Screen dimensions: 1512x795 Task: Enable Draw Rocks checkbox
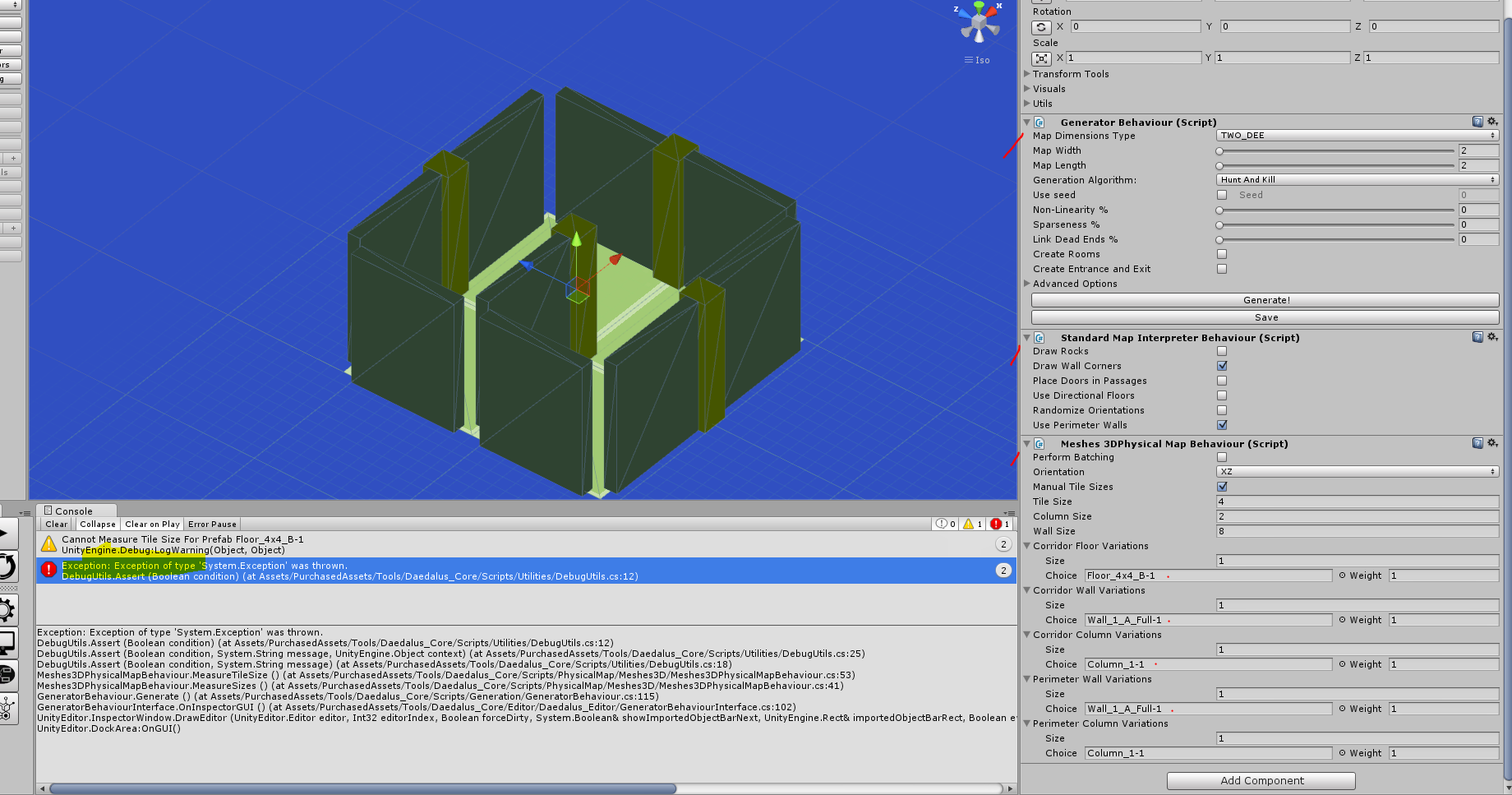(1222, 351)
